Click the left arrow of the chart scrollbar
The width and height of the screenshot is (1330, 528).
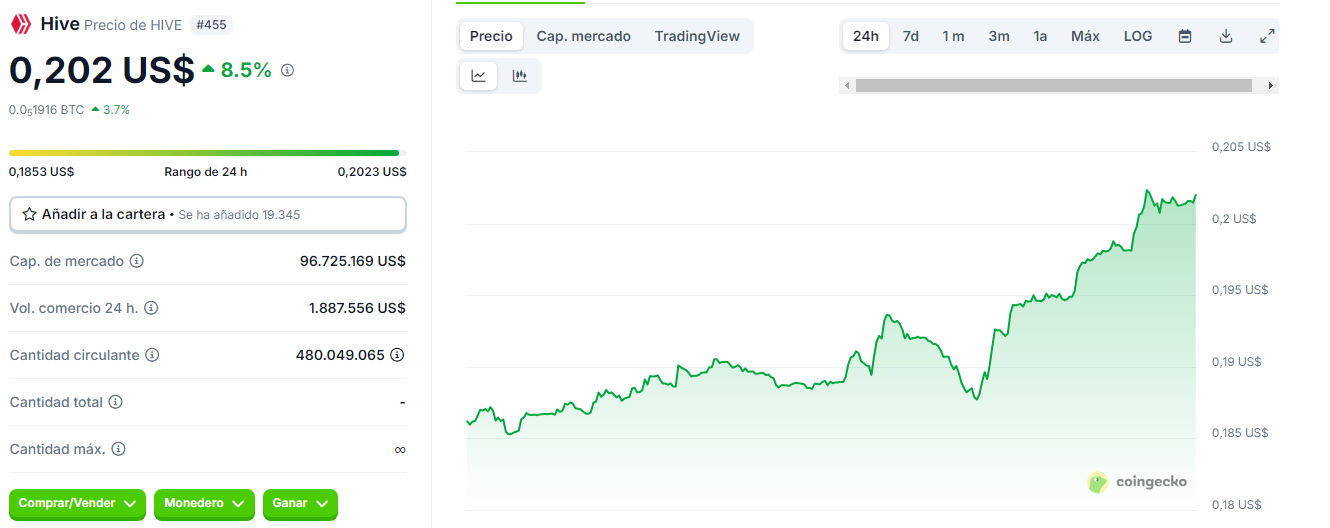848,86
